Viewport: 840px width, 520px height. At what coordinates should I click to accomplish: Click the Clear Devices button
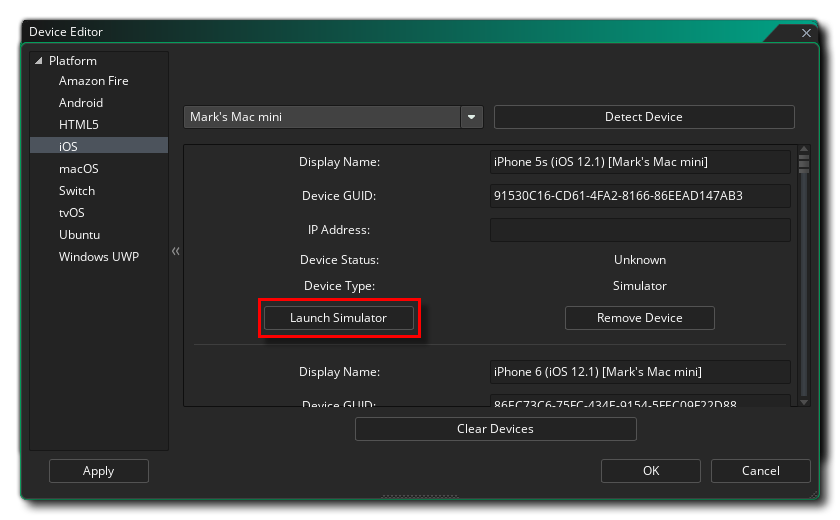[495, 429]
